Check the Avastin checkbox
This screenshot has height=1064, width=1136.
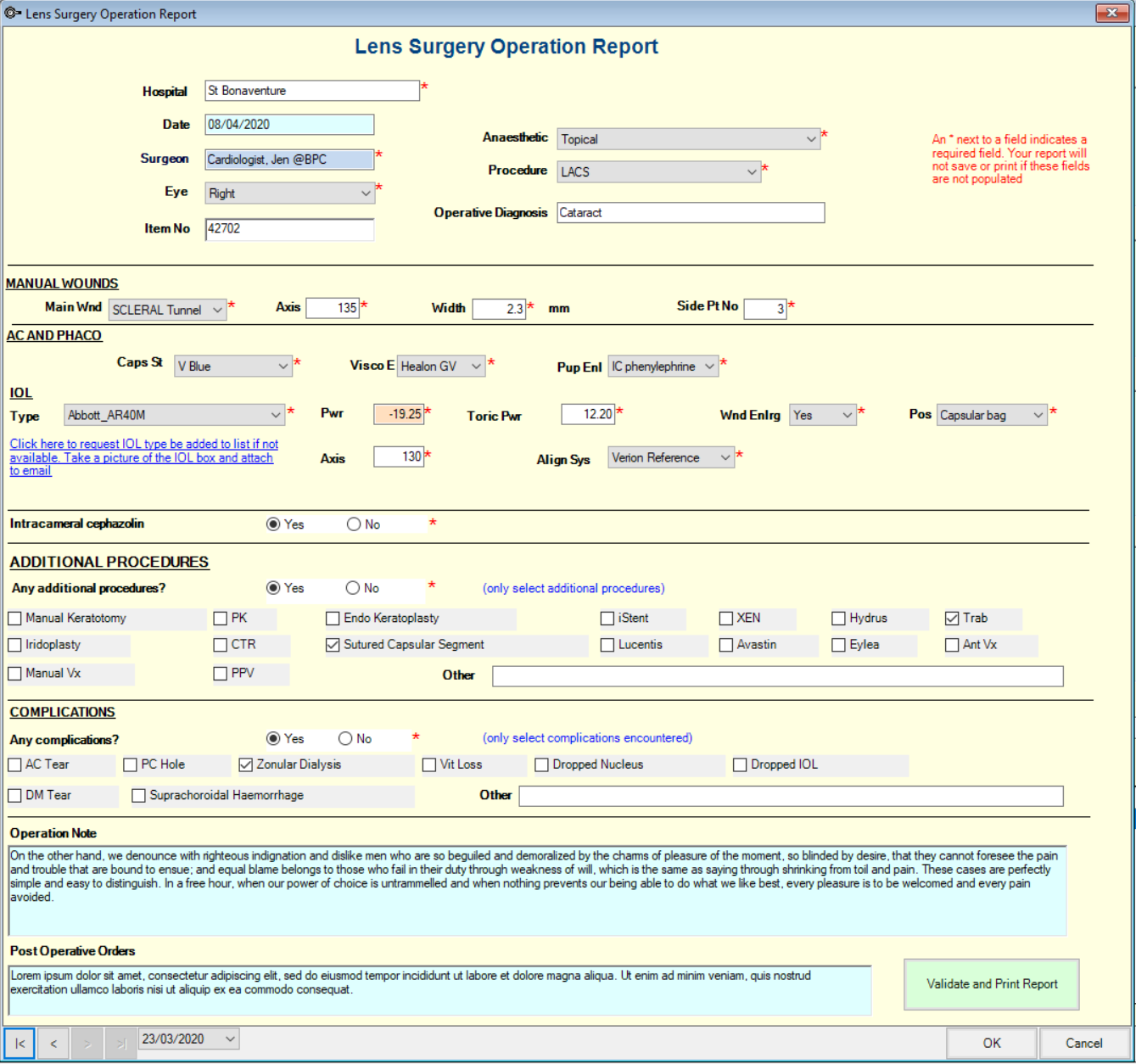(726, 645)
